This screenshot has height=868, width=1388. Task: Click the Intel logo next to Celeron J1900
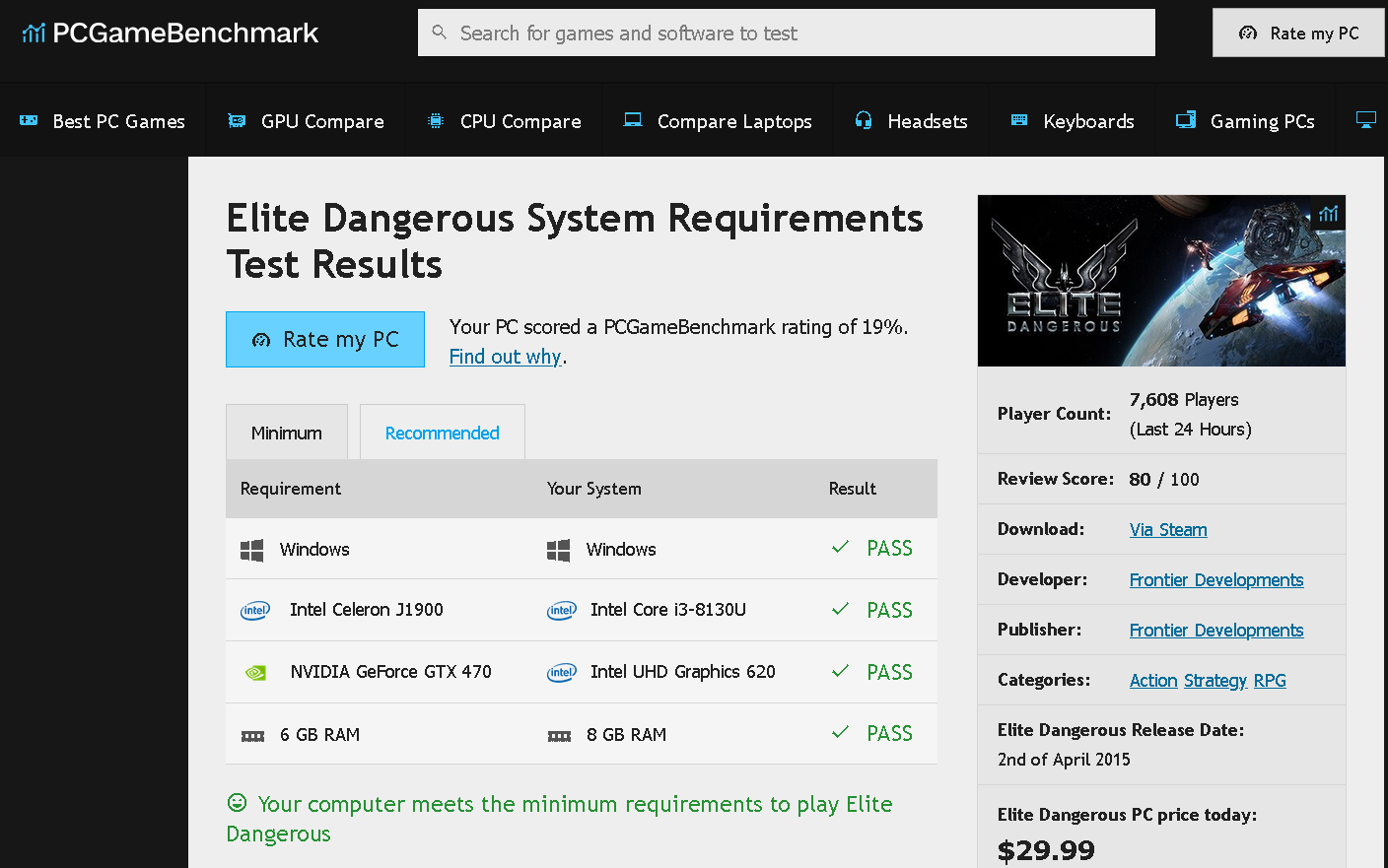[x=254, y=610]
